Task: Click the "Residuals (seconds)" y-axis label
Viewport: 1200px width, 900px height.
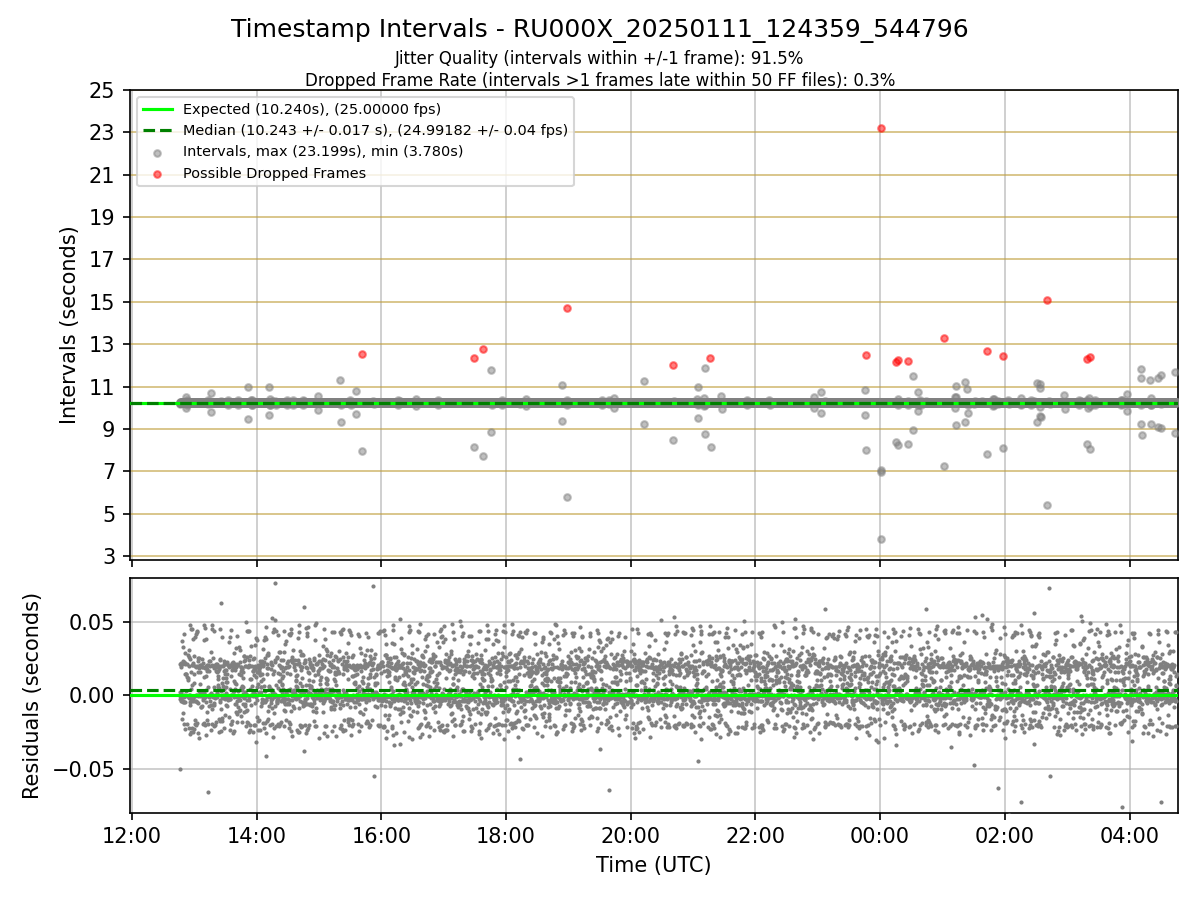Action: click(x=32, y=696)
